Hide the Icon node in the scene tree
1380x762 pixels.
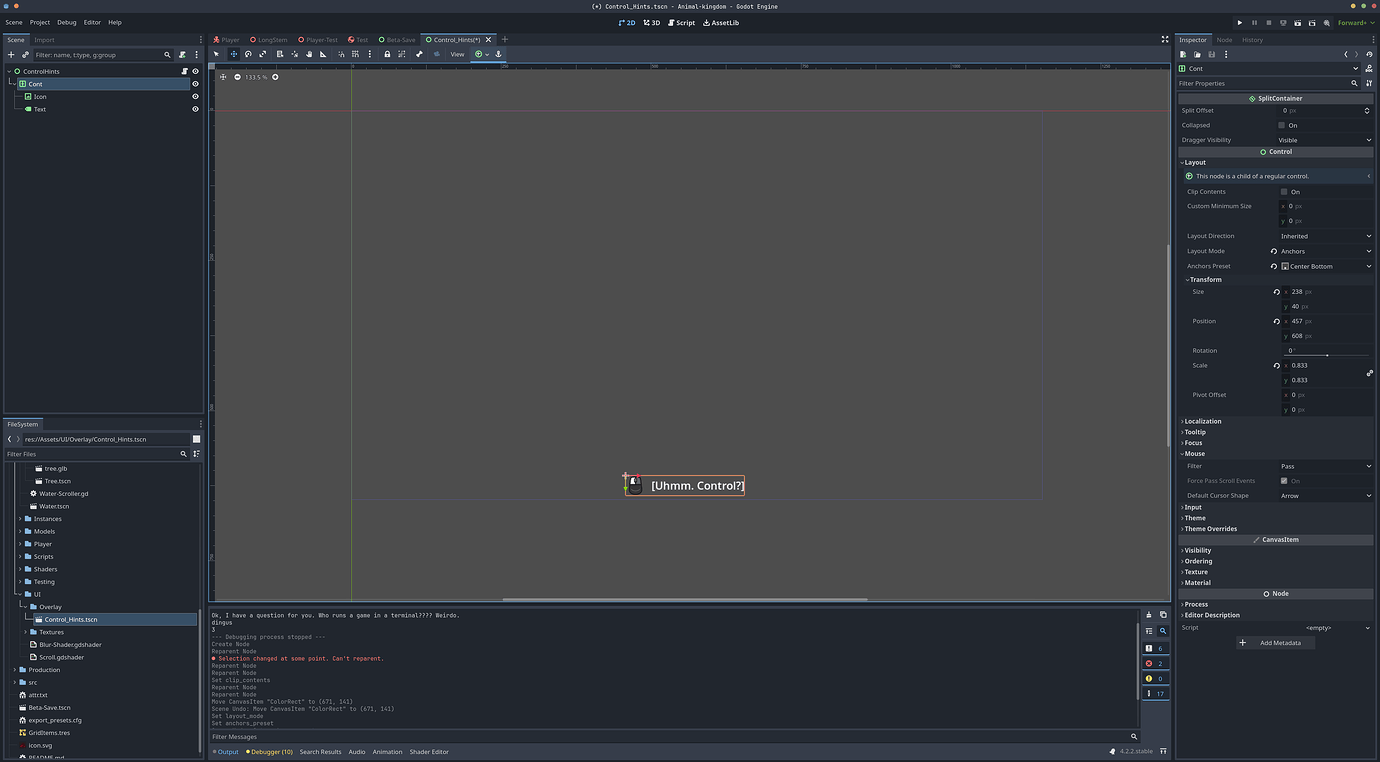point(195,96)
